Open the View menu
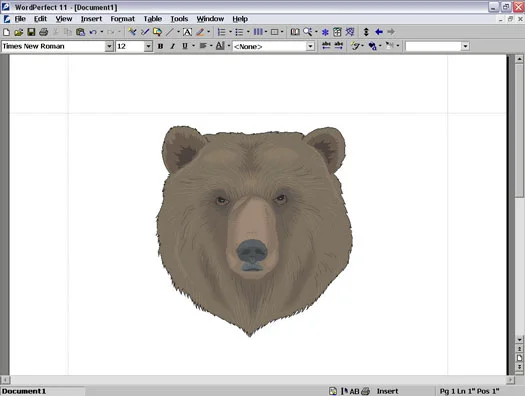Image resolution: width=525 pixels, height=396 pixels. [x=64, y=19]
